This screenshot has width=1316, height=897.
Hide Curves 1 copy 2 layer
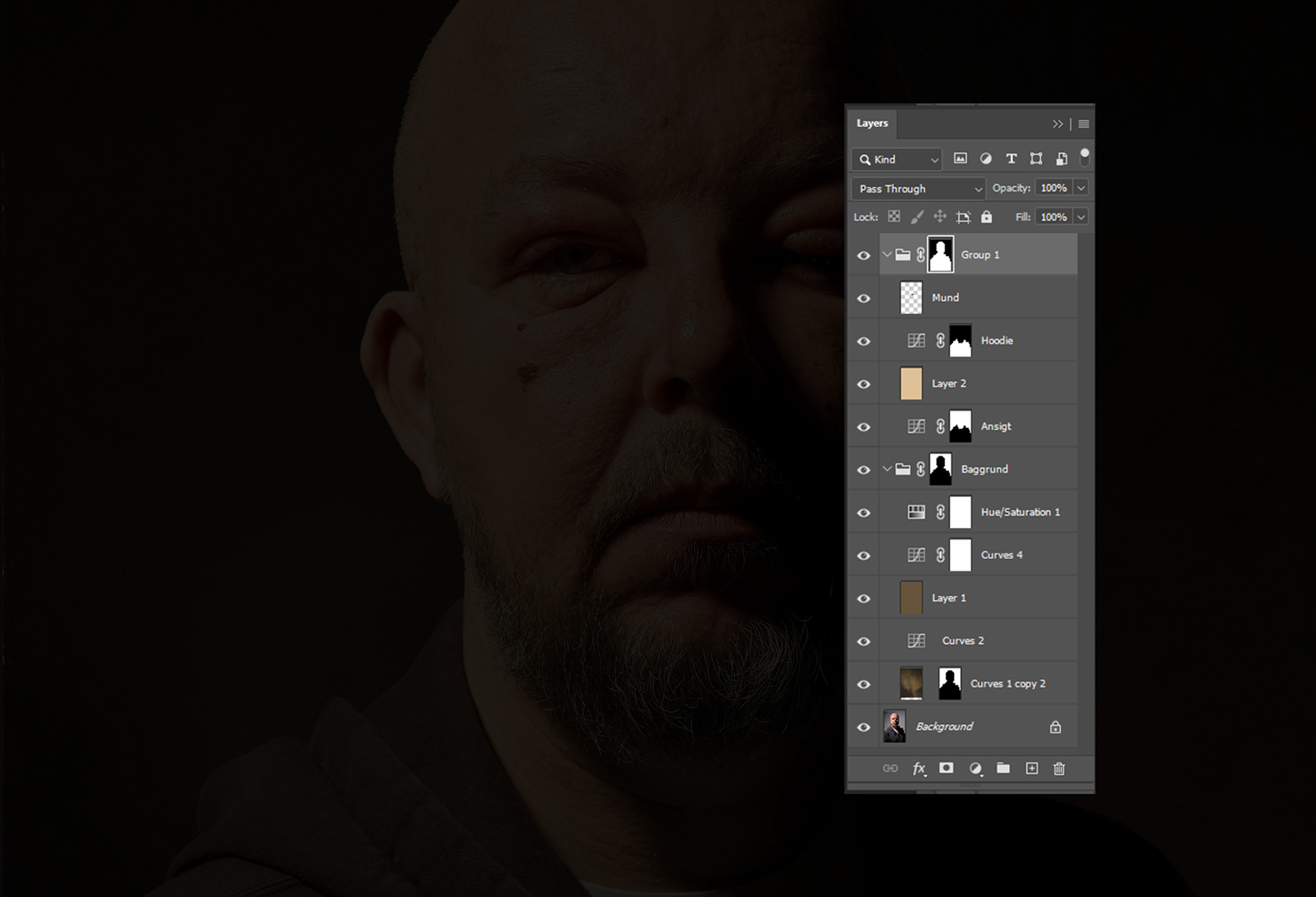(x=864, y=684)
